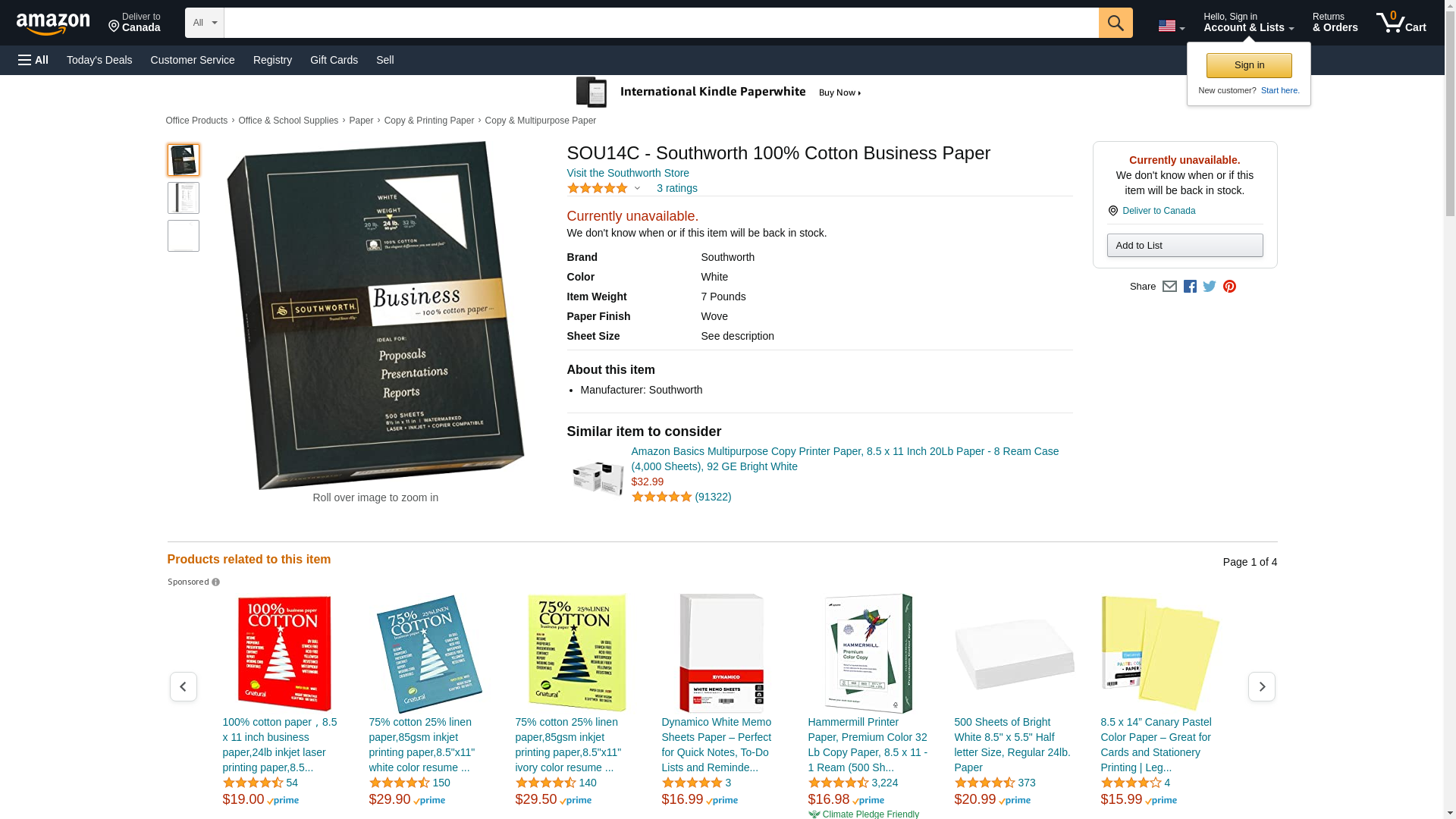Viewport: 1456px width, 819px height.
Task: Click the search magnifier button
Action: click(1116, 23)
